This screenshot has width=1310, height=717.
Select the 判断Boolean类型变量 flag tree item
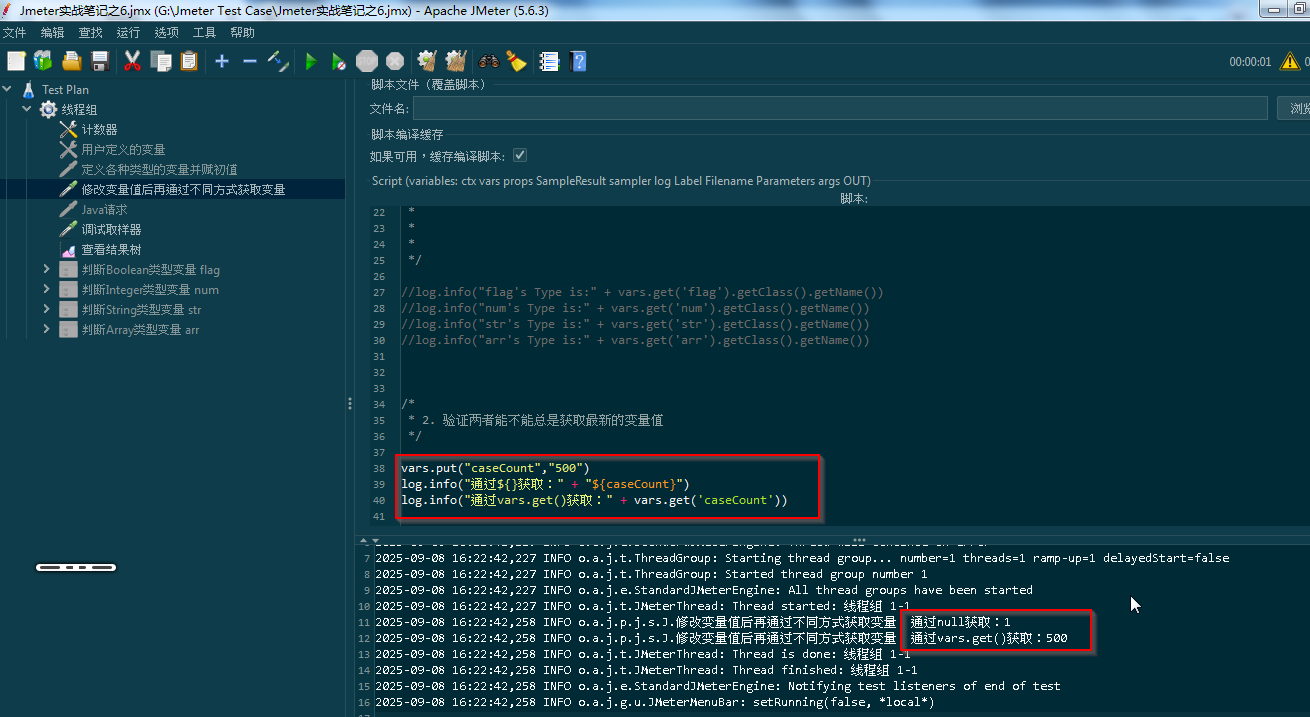pos(150,269)
